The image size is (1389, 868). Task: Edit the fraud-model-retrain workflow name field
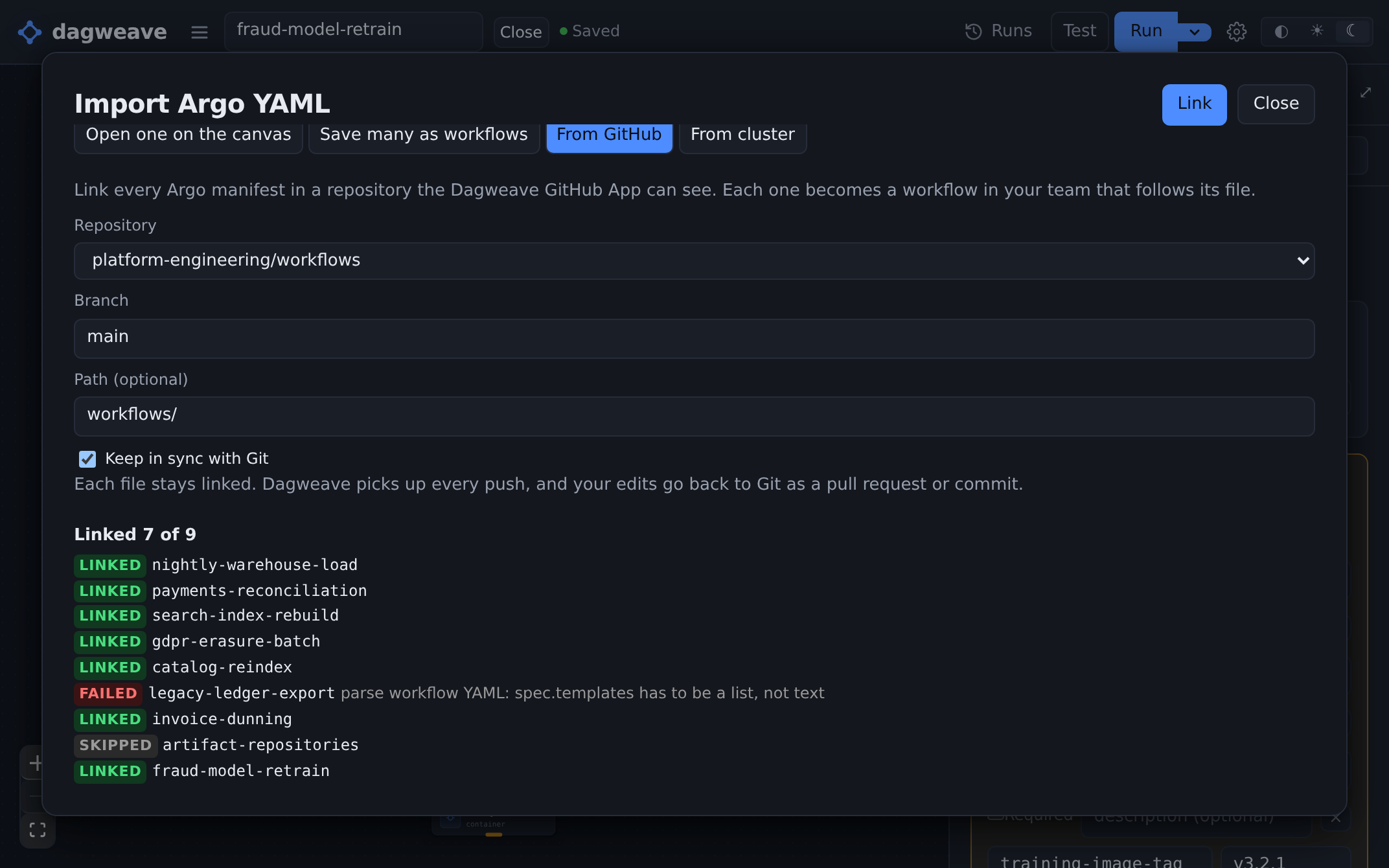pos(353,30)
